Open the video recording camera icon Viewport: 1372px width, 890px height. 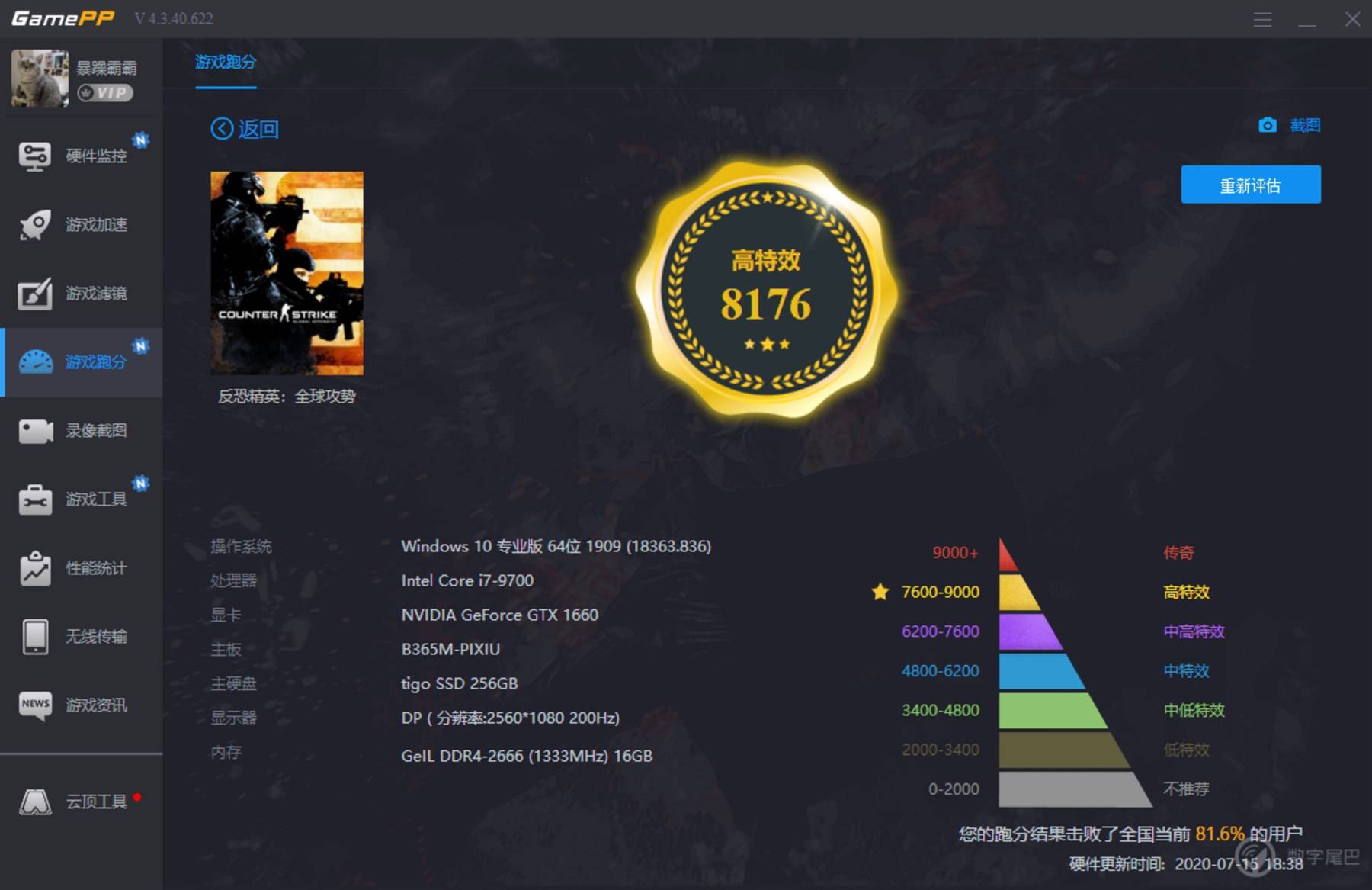(36, 431)
